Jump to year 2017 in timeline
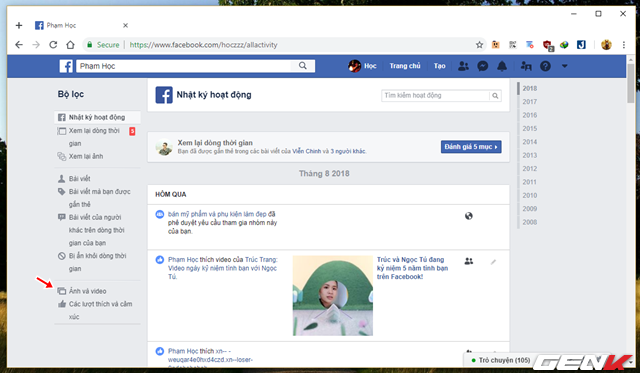The image size is (640, 373). tap(529, 102)
